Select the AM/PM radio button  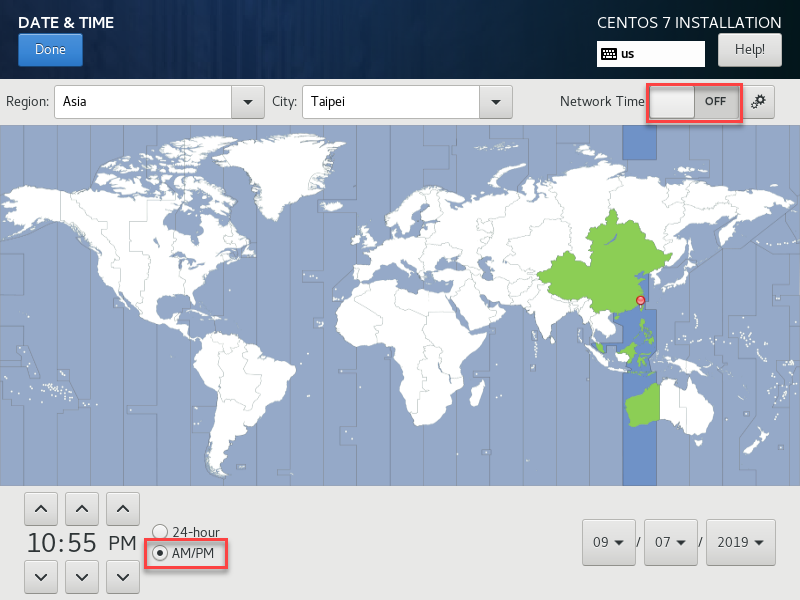tap(160, 553)
